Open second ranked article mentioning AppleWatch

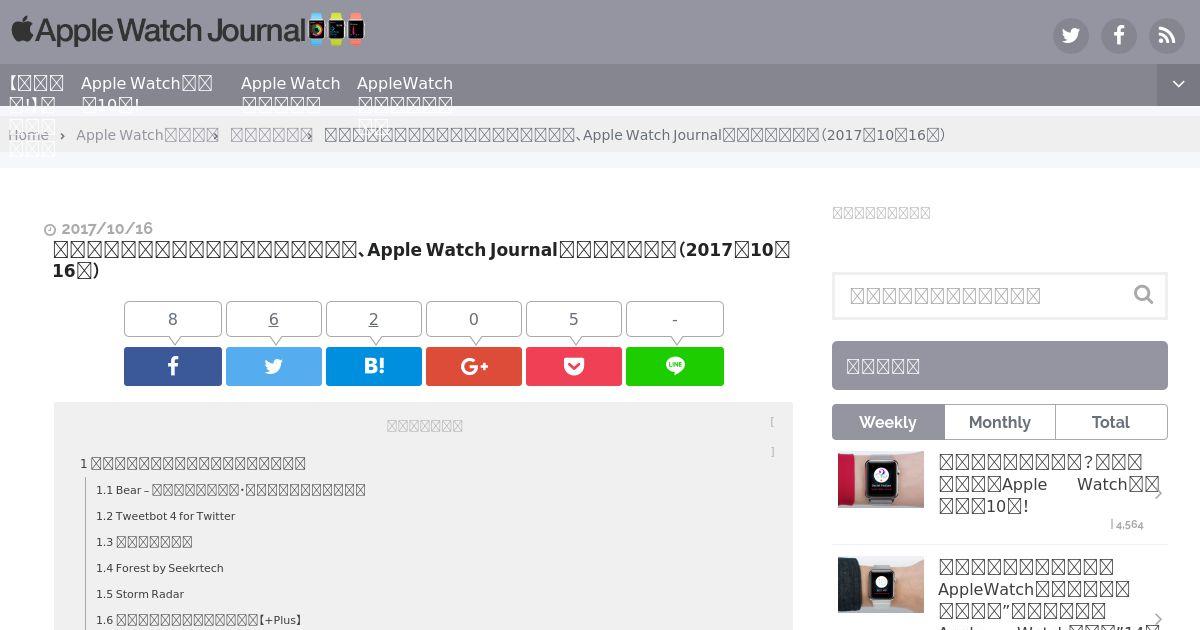click(x=1048, y=596)
